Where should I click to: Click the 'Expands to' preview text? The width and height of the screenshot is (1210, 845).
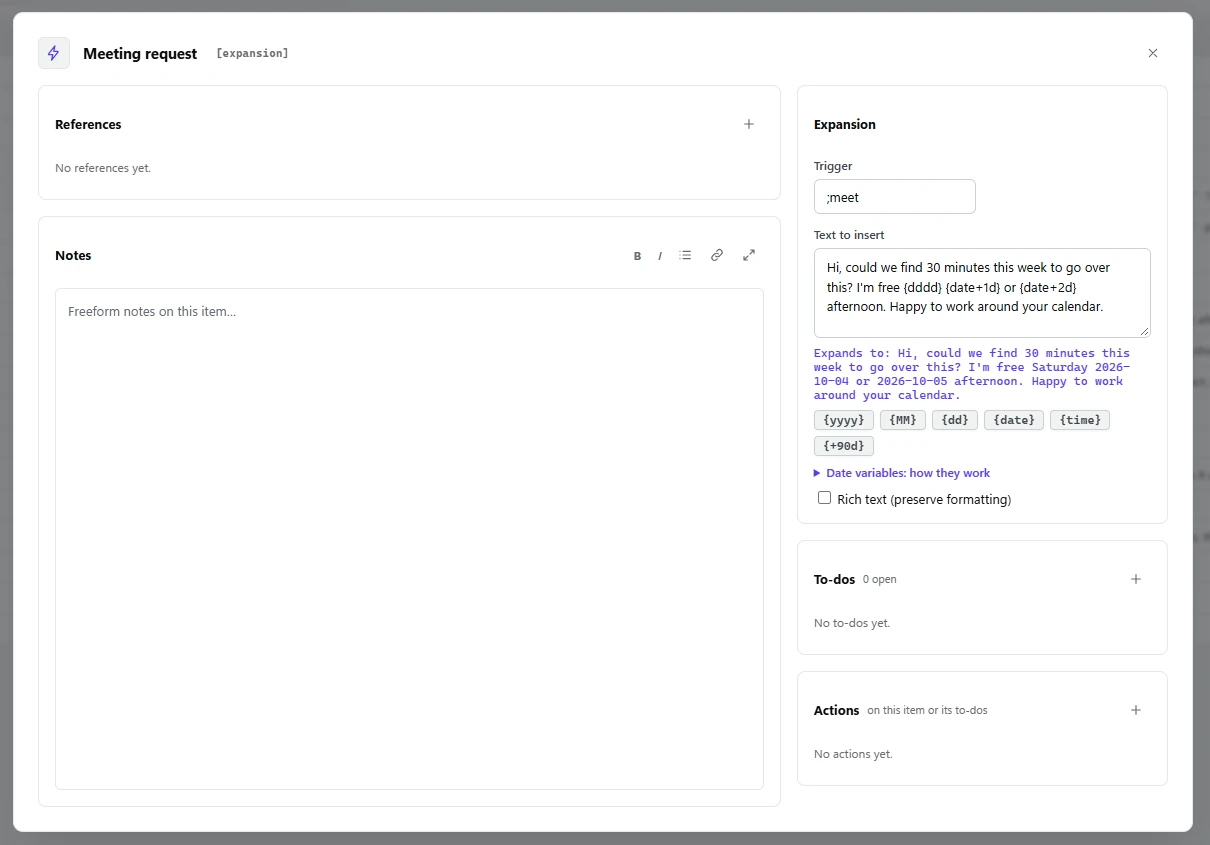point(972,374)
